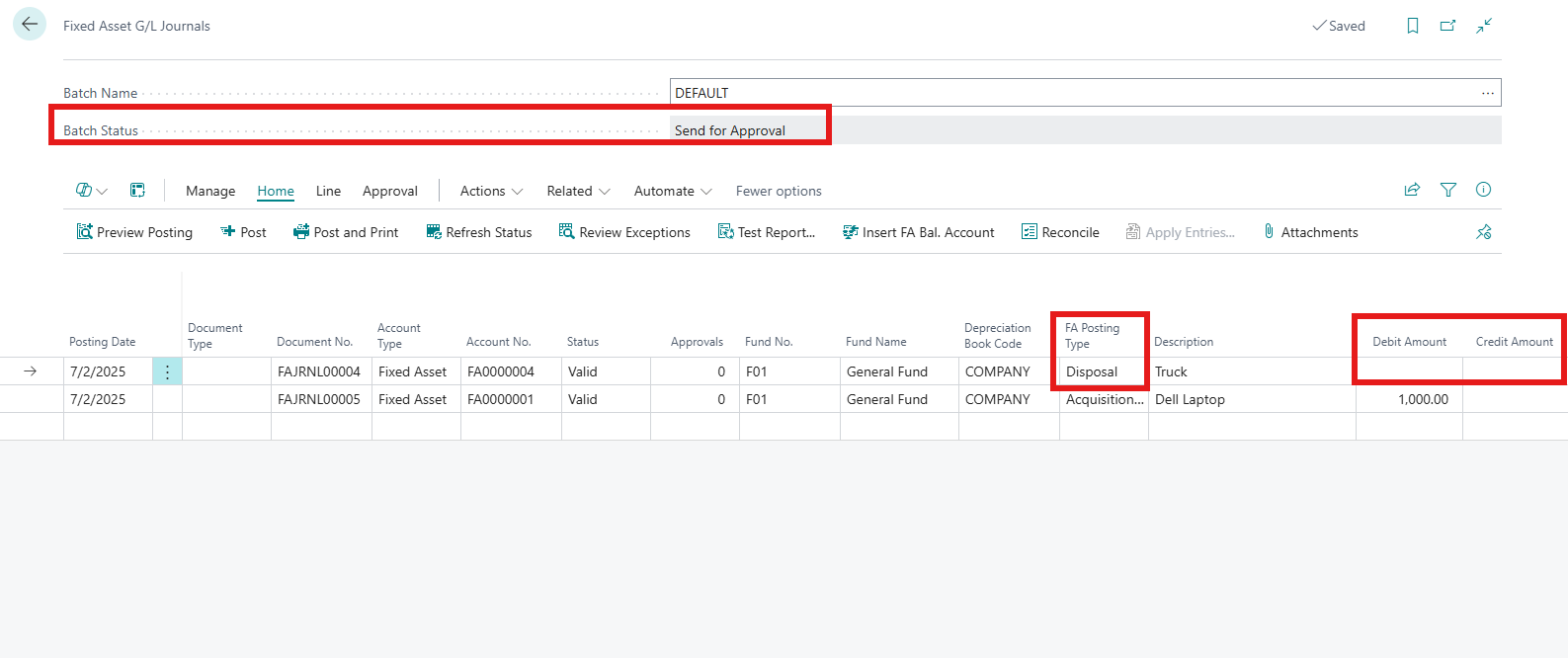This screenshot has width=1568, height=658.
Task: Collapse the page with the shrink arrows icon
Action: pyautogui.click(x=1484, y=26)
